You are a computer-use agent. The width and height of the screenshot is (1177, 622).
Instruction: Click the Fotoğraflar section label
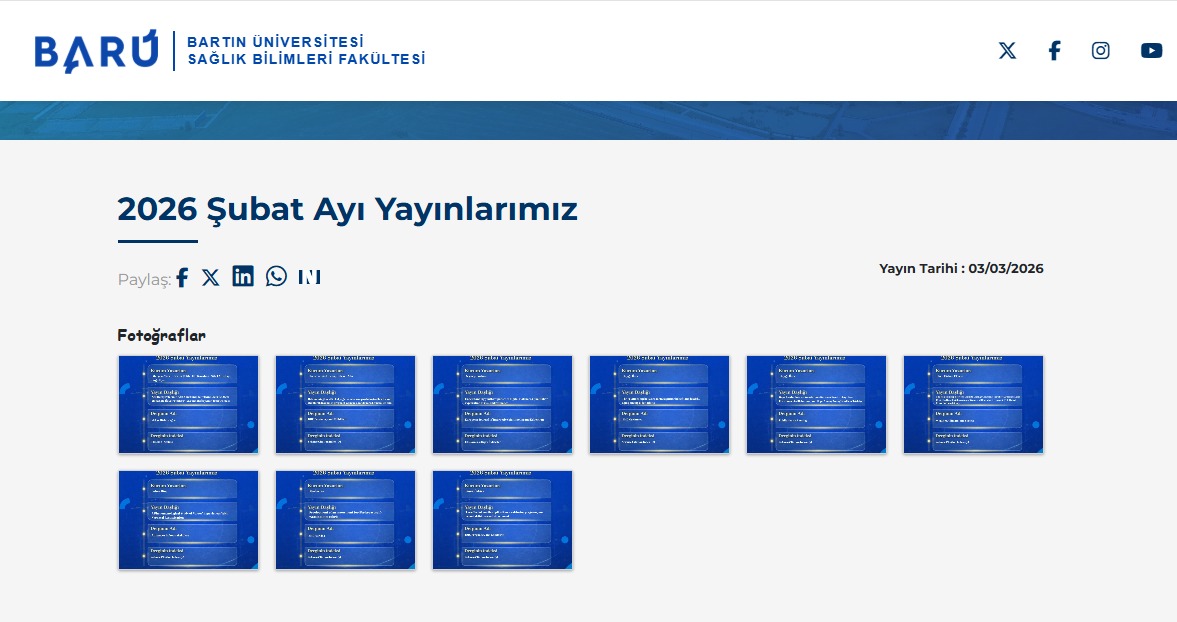161,335
